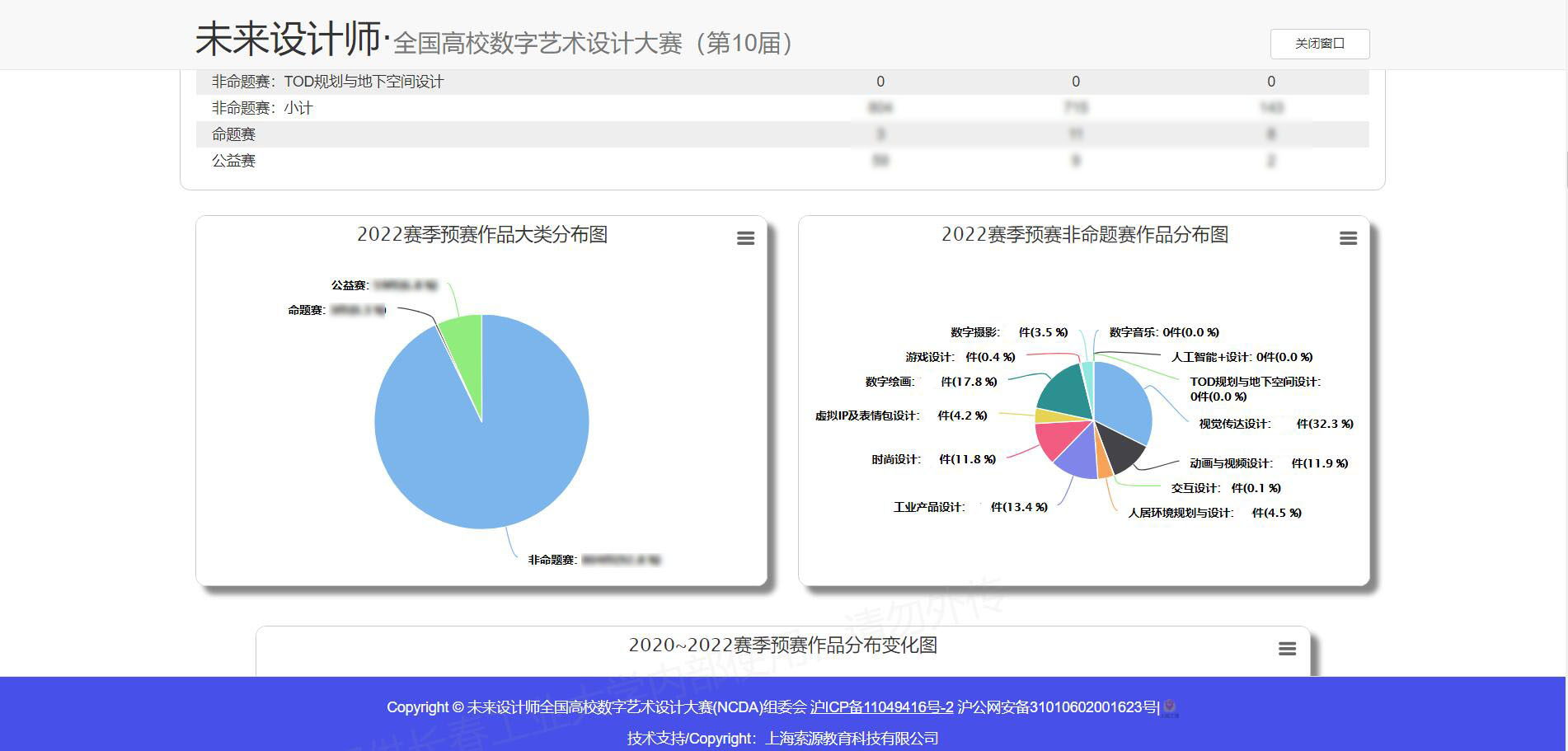
Task: Open the hamburger menu of 2022赛季预赛作品大类分布图
Action: [745, 238]
